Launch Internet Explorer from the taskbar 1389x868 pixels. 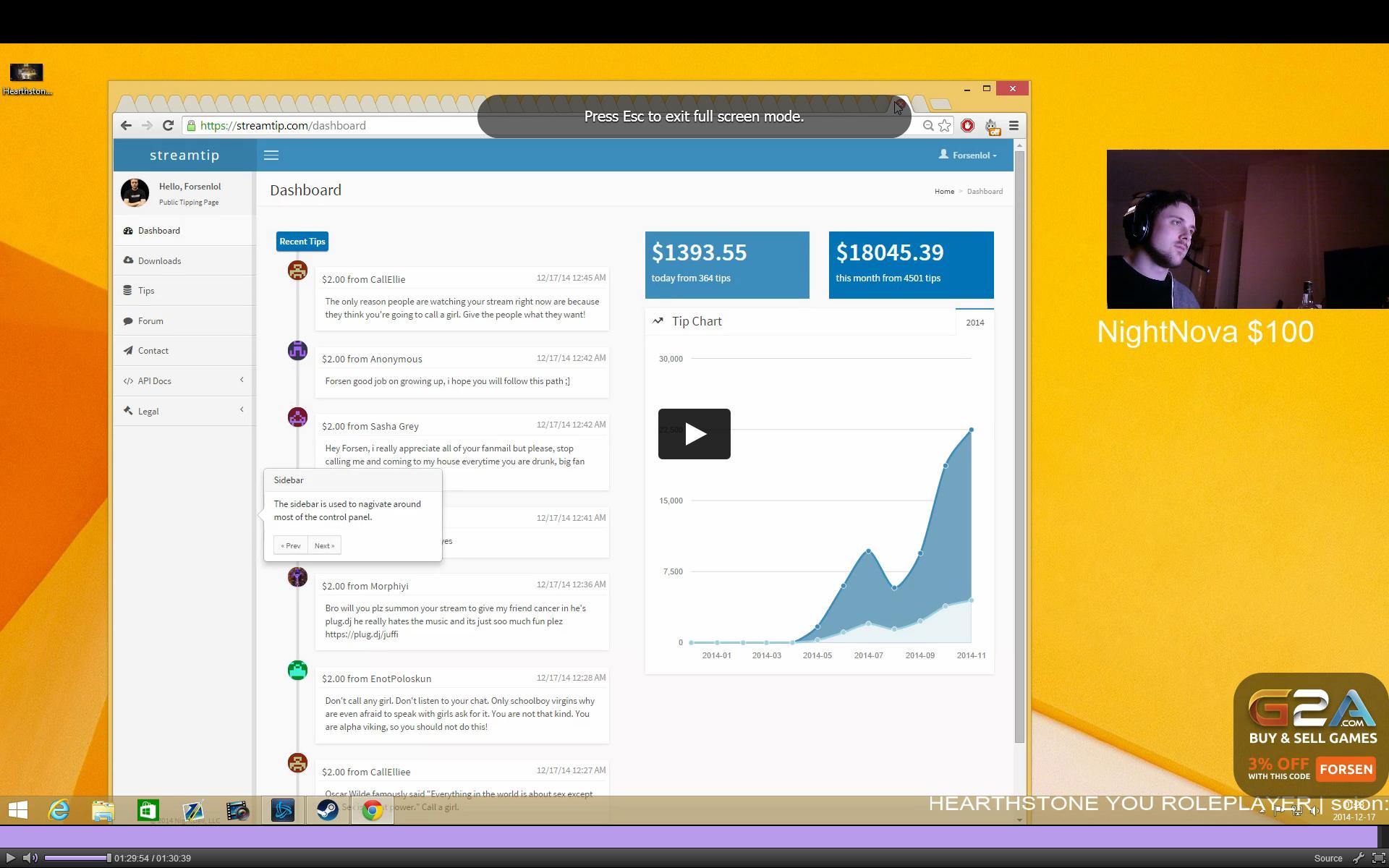pyautogui.click(x=59, y=810)
